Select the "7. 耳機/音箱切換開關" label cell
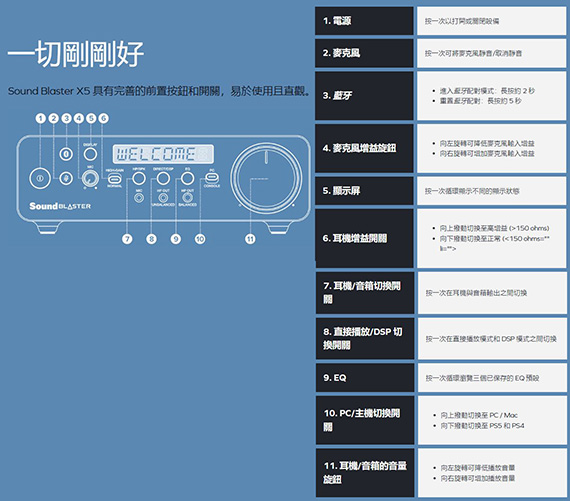The width and height of the screenshot is (570, 501). tap(365, 293)
